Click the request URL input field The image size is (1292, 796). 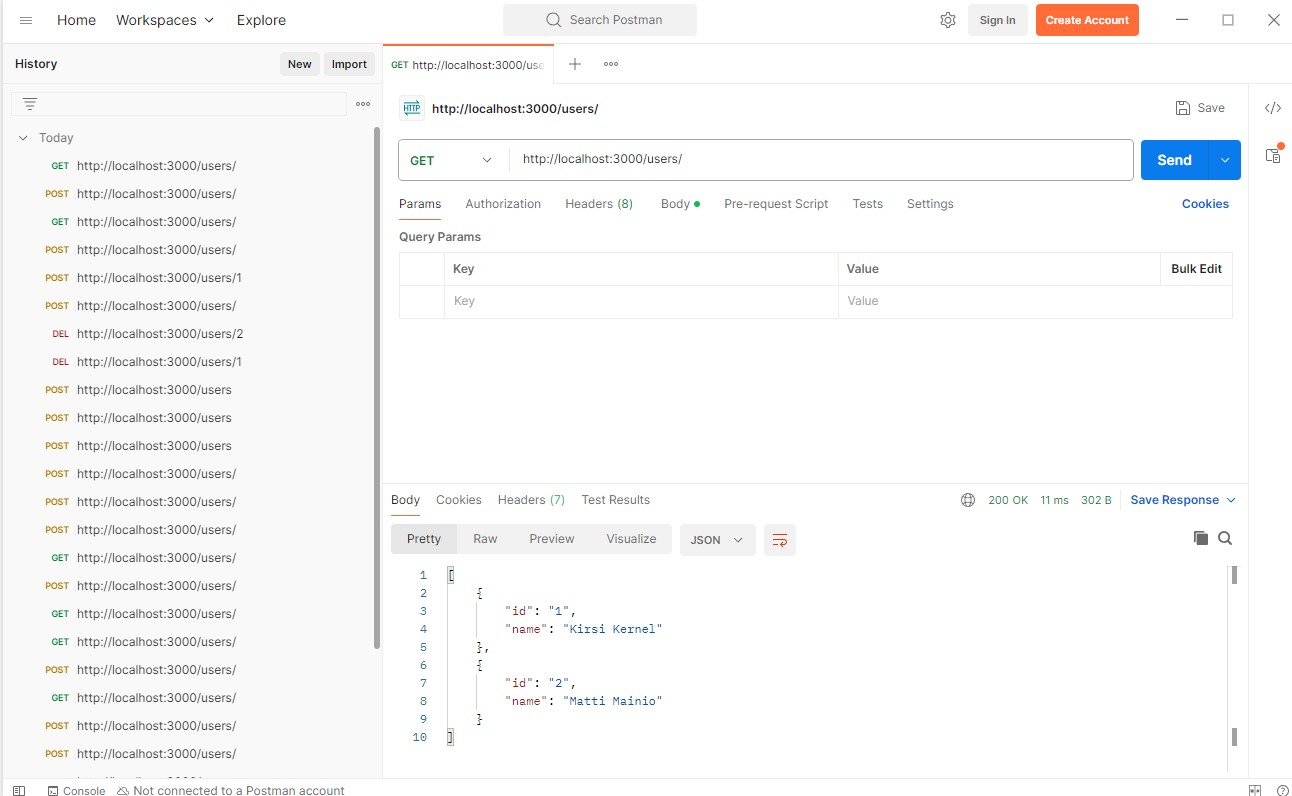(820, 160)
